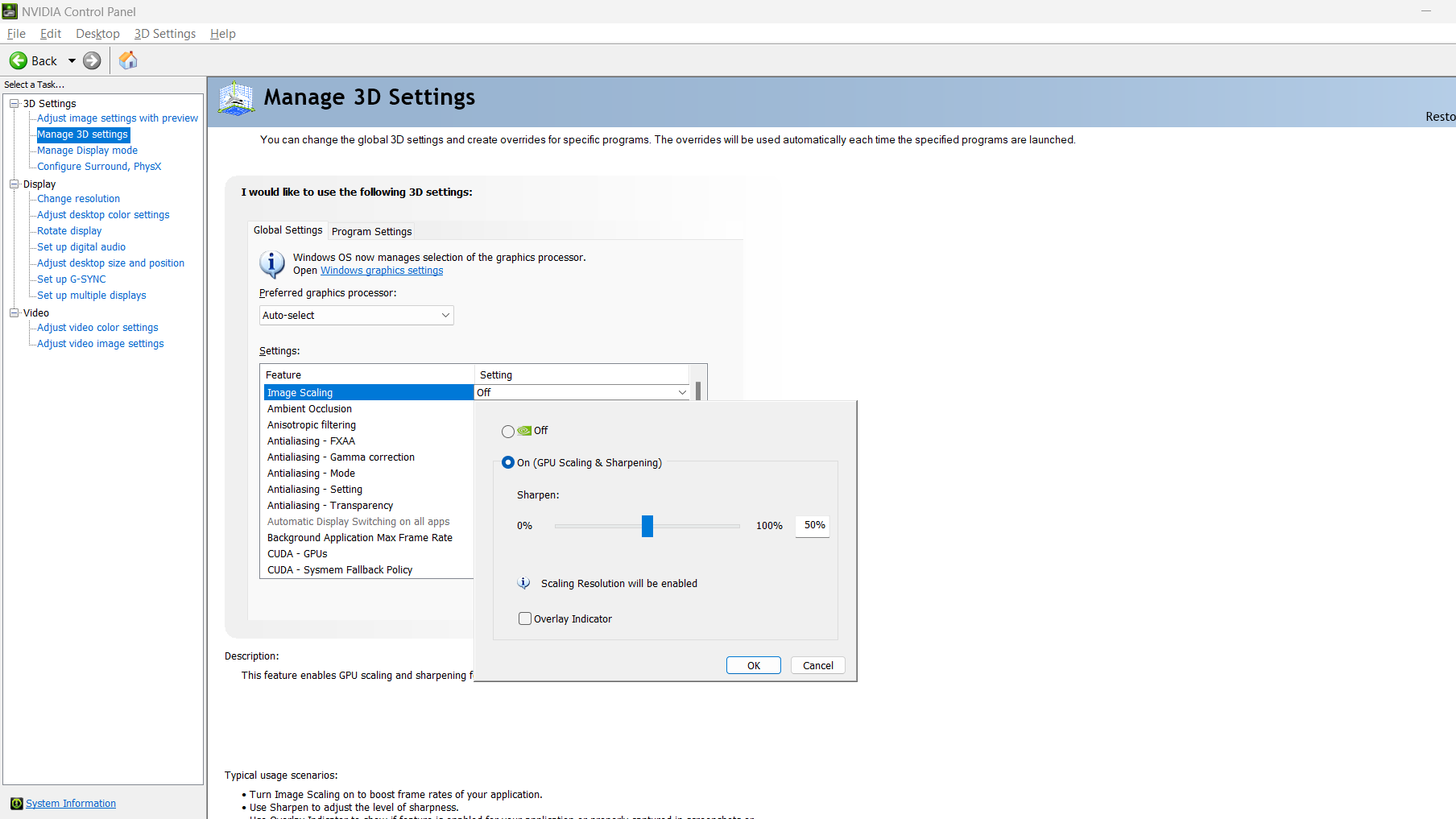1456x819 pixels.
Task: Open Configure Surround, PhysX
Action: coord(99,167)
